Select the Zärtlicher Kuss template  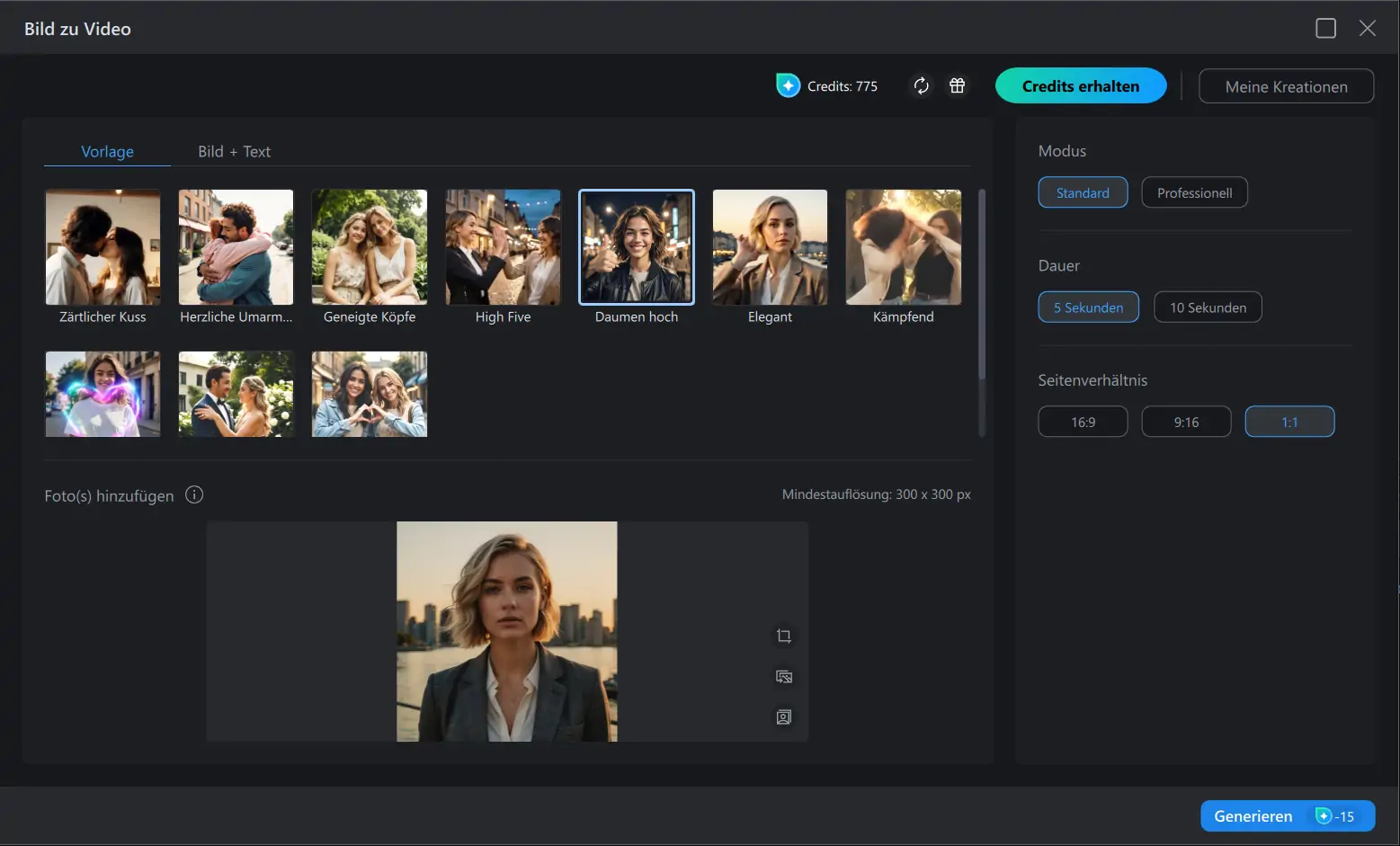[103, 247]
